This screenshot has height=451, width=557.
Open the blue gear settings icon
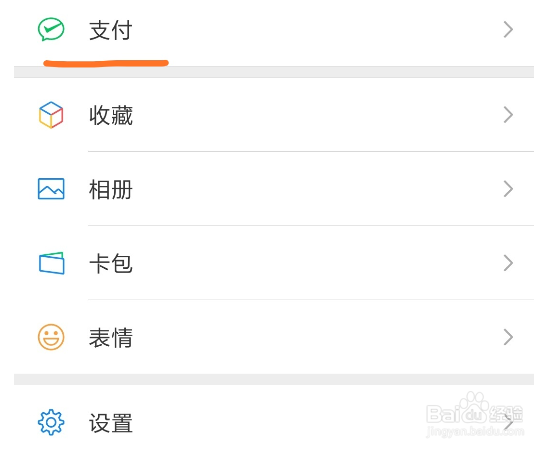point(51,422)
